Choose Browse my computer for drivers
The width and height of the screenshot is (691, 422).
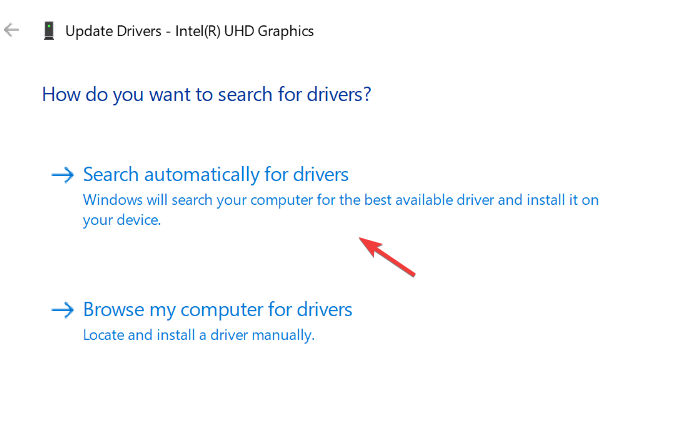217,309
